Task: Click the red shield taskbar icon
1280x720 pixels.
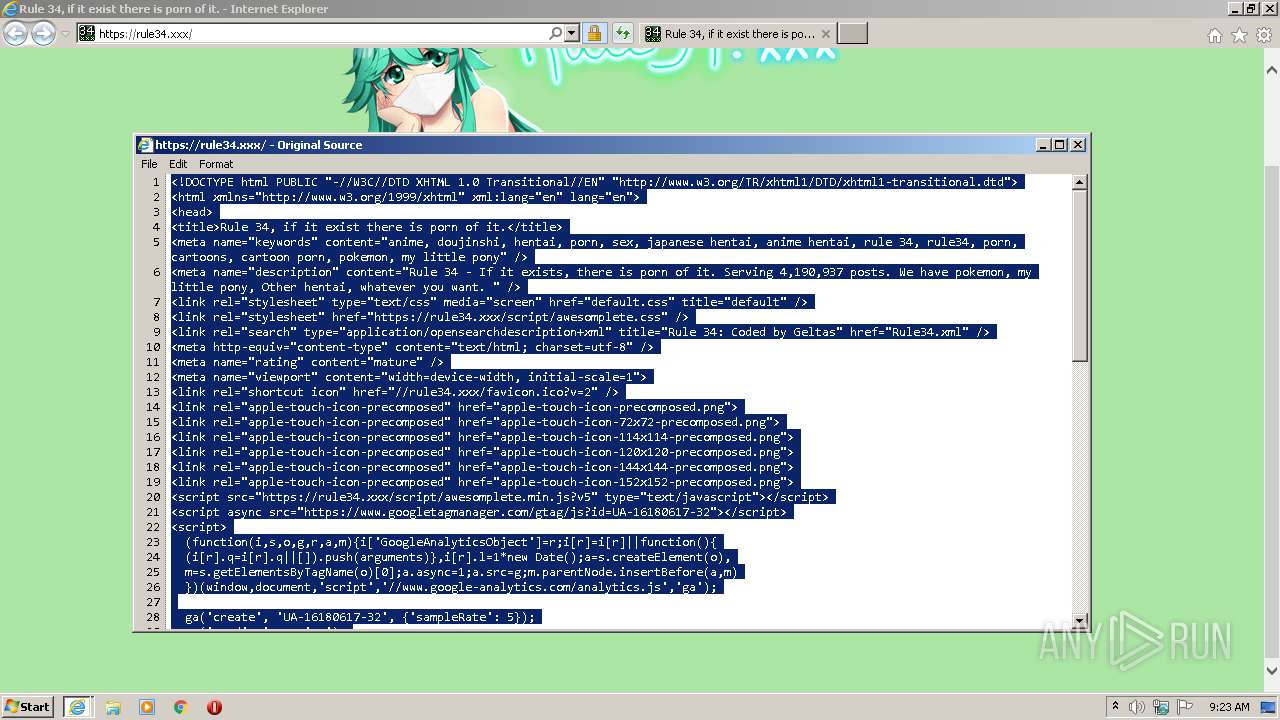Action: click(214, 707)
